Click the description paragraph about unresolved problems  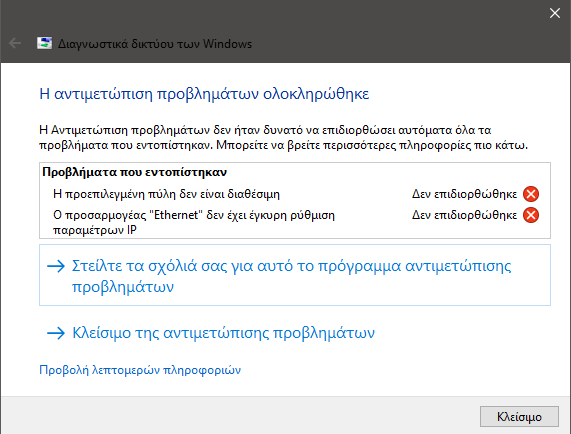[283, 138]
